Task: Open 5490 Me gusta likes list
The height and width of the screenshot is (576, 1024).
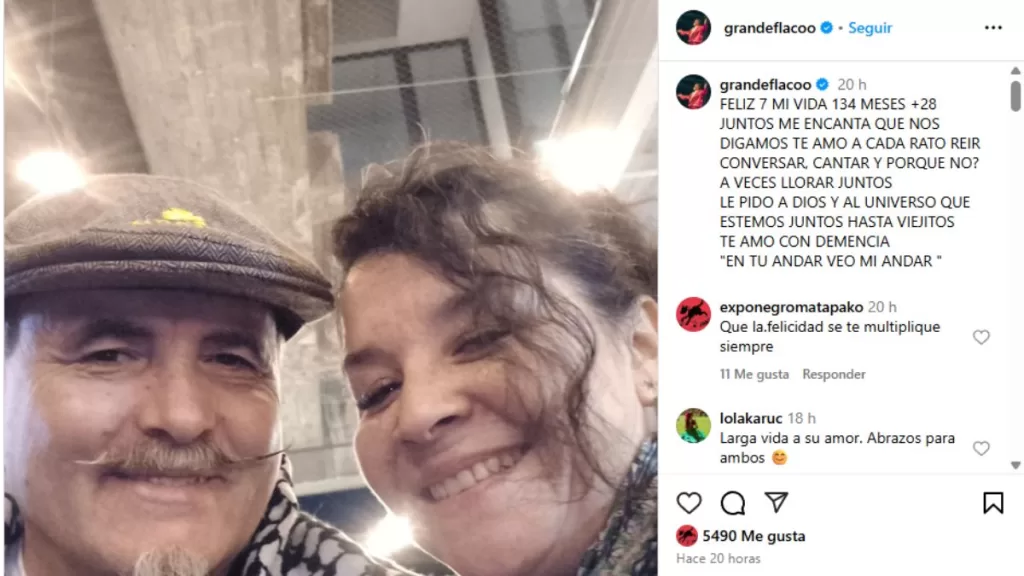Action: [754, 536]
